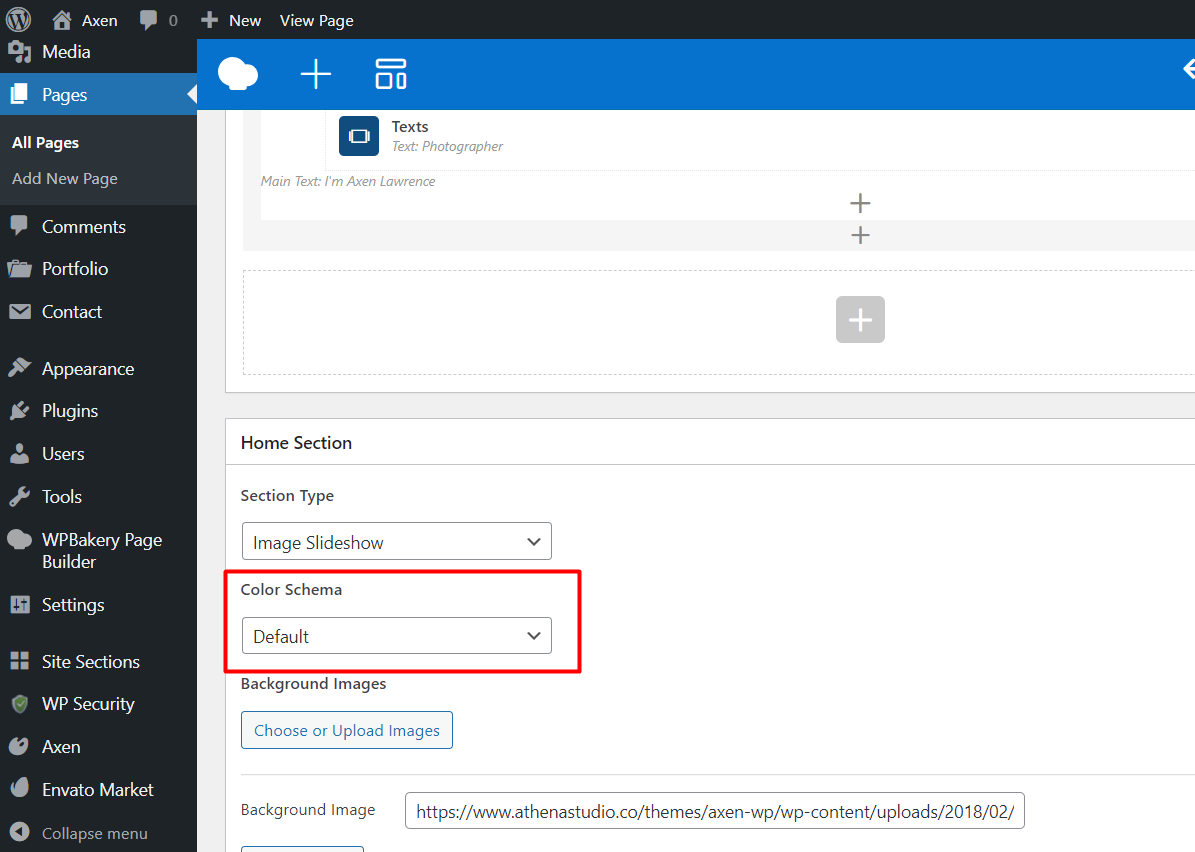Click the Home Section panel heading
This screenshot has width=1195, height=852.
[x=296, y=443]
